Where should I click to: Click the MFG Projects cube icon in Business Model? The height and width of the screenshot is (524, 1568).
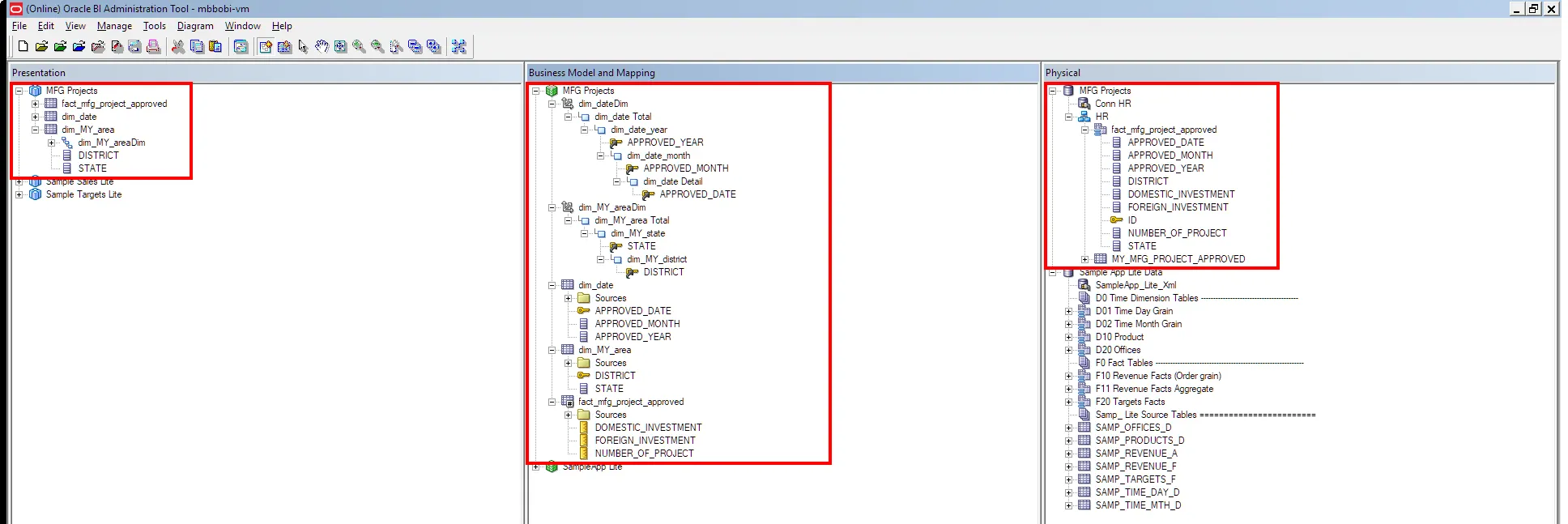tap(552, 91)
